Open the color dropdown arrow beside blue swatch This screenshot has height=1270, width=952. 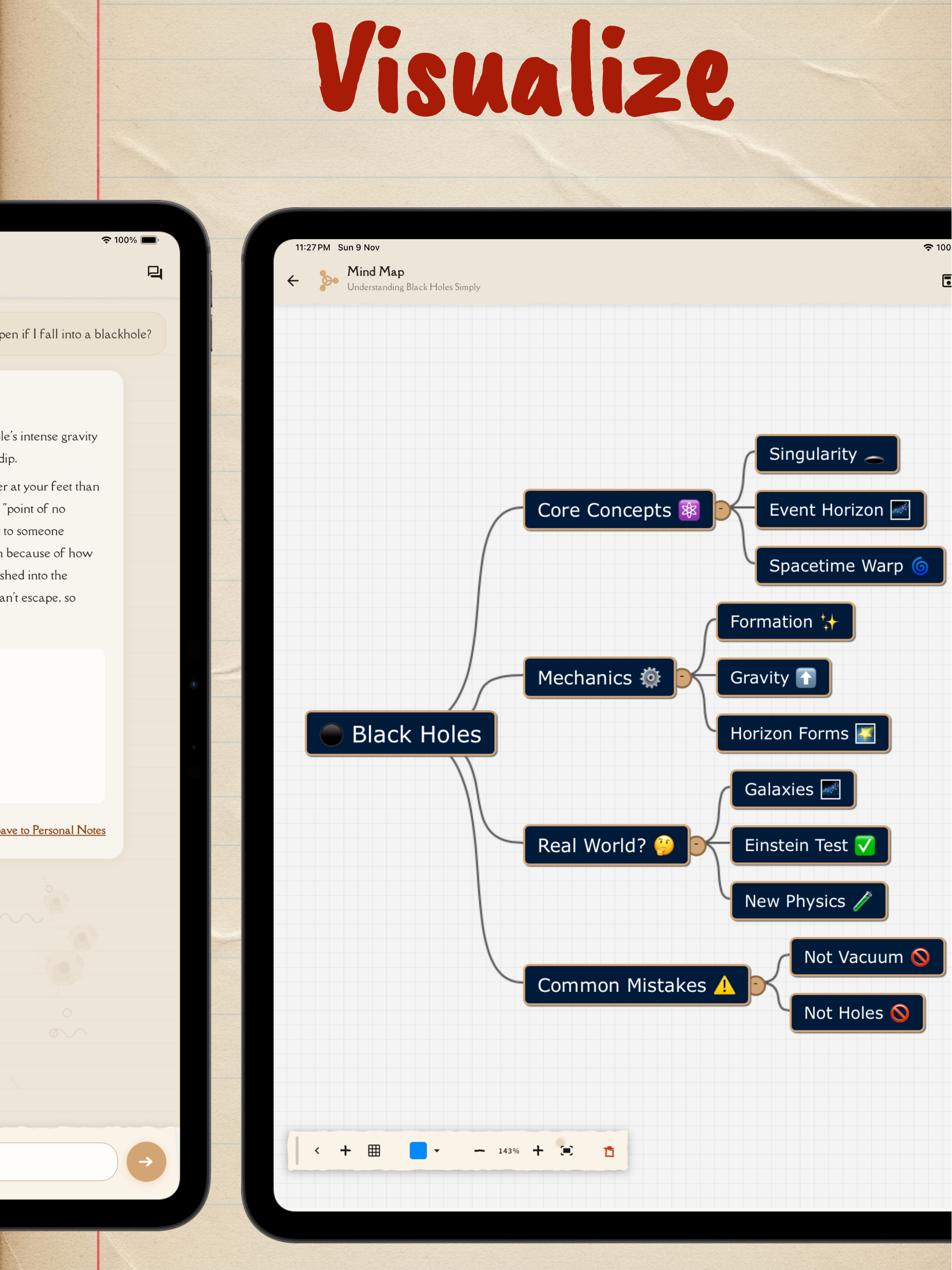[x=437, y=1151]
